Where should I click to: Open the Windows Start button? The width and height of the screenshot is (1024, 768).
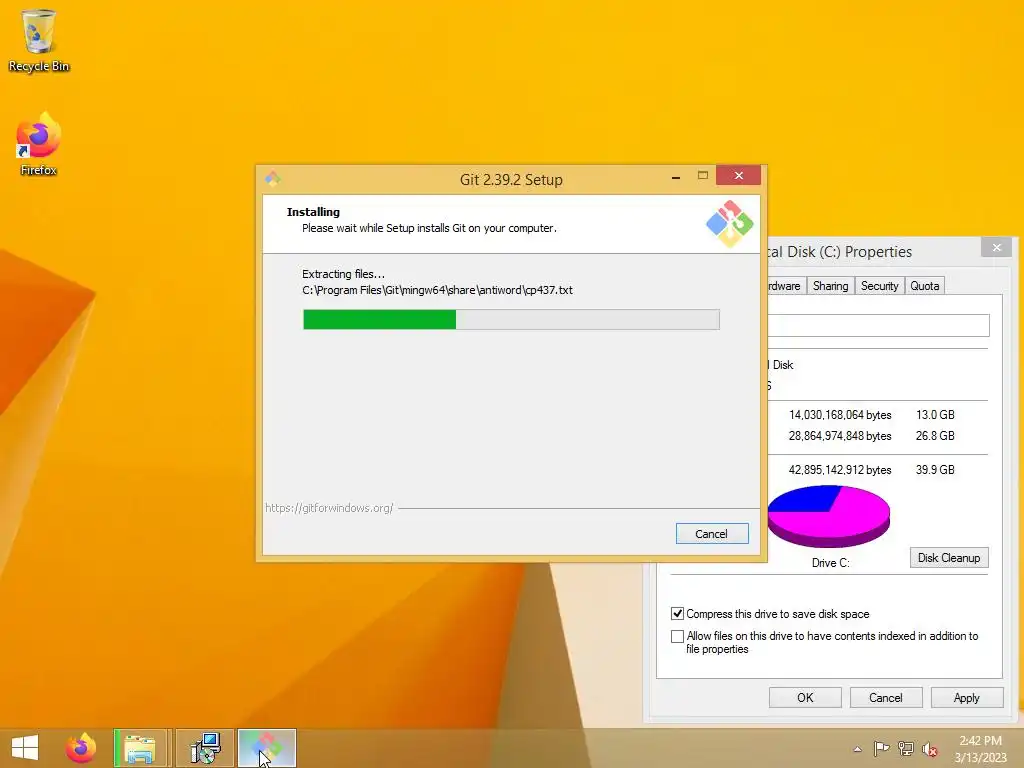coord(25,748)
